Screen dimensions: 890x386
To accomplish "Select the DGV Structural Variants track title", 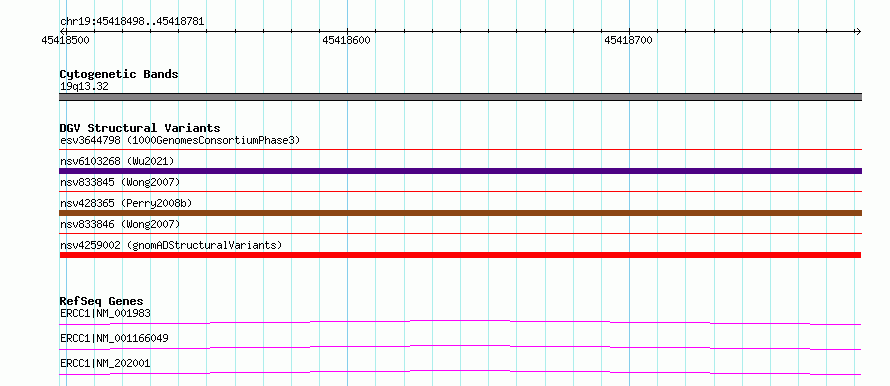I will [x=140, y=128].
